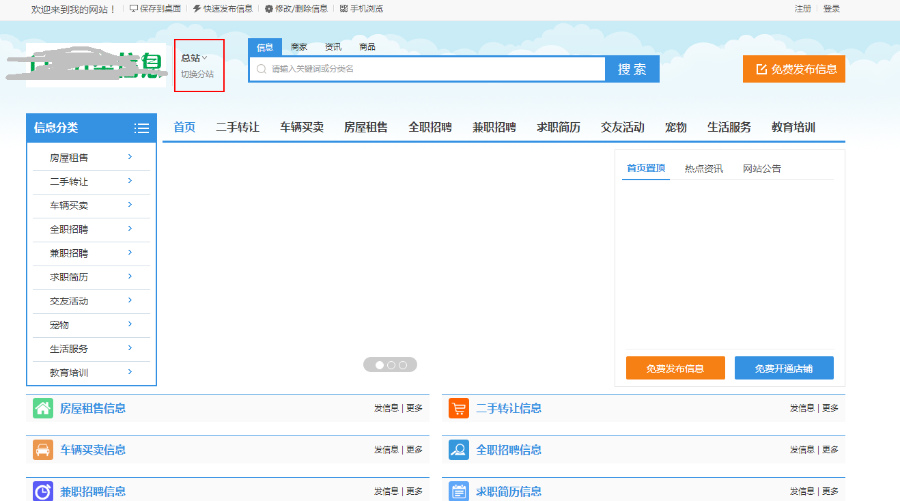Image resolution: width=900 pixels, height=501 pixels.
Task: Expand 教育培训 category in sidebar
Action: [x=91, y=372]
